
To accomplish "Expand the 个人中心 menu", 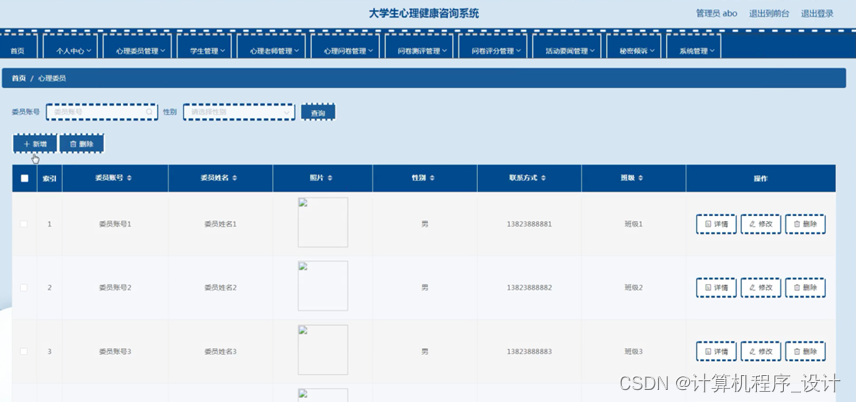I will 70,47.
